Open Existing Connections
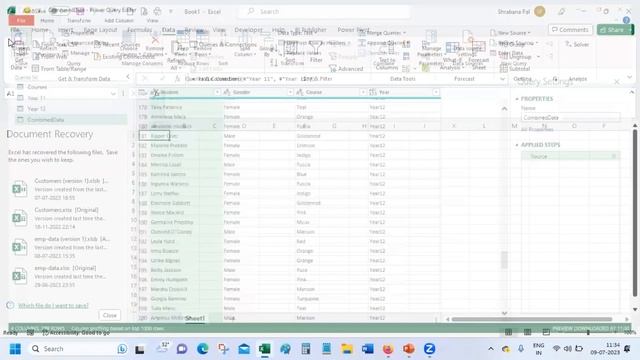 coord(124,57)
